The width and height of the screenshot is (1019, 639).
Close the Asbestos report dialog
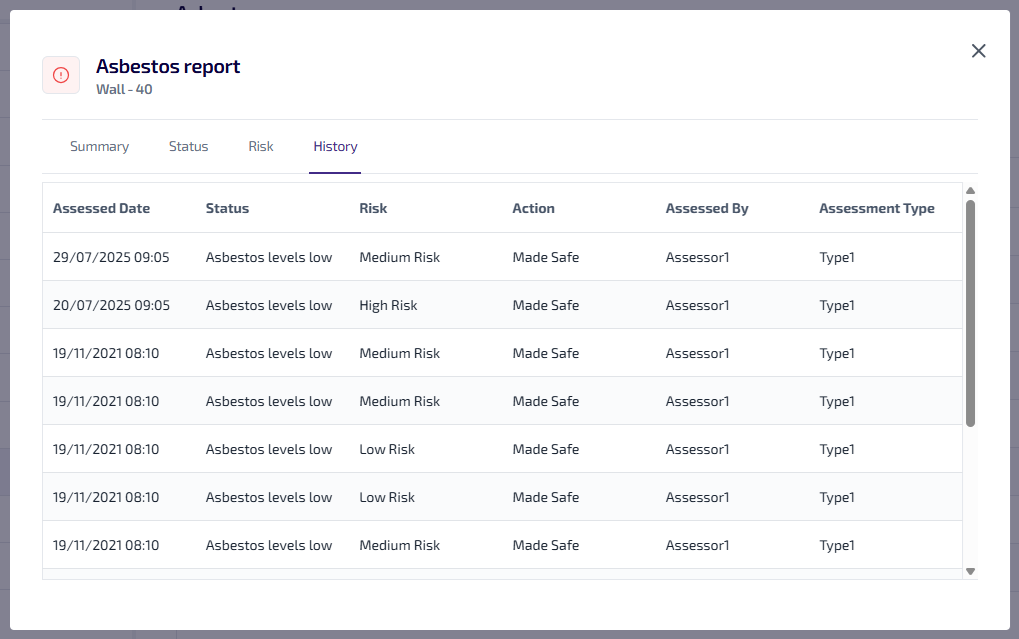click(978, 51)
